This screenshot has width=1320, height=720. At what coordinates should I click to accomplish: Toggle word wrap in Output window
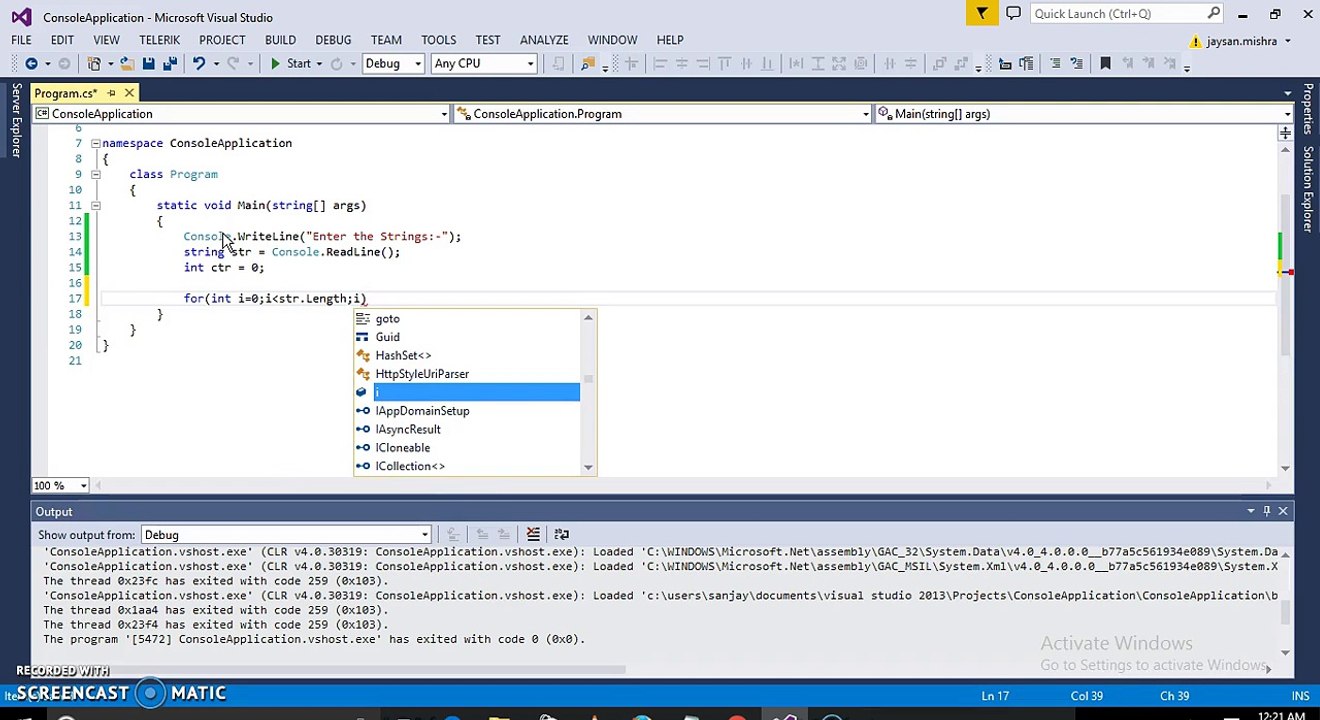561,535
